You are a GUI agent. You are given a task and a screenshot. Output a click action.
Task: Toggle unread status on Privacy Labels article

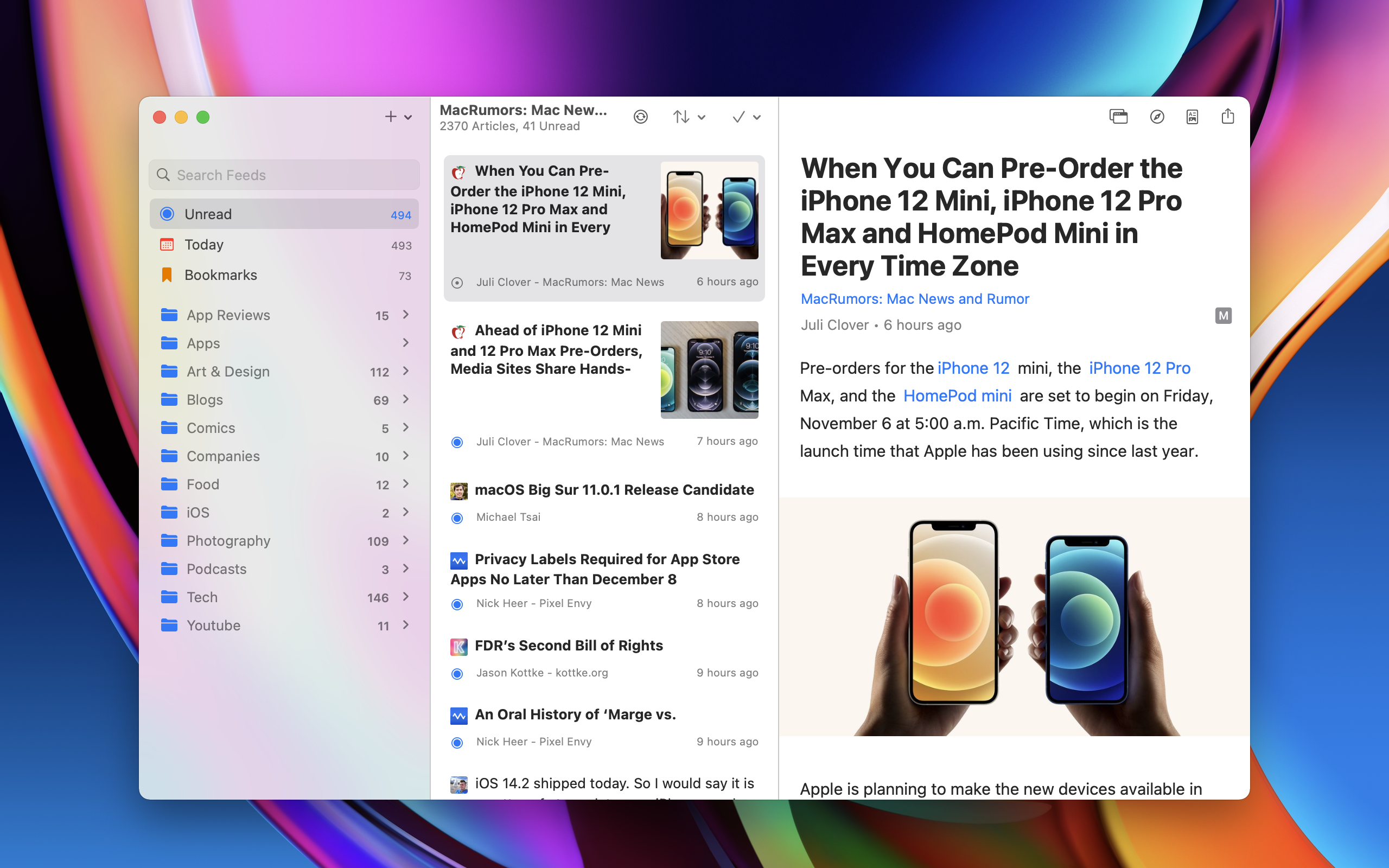click(458, 603)
